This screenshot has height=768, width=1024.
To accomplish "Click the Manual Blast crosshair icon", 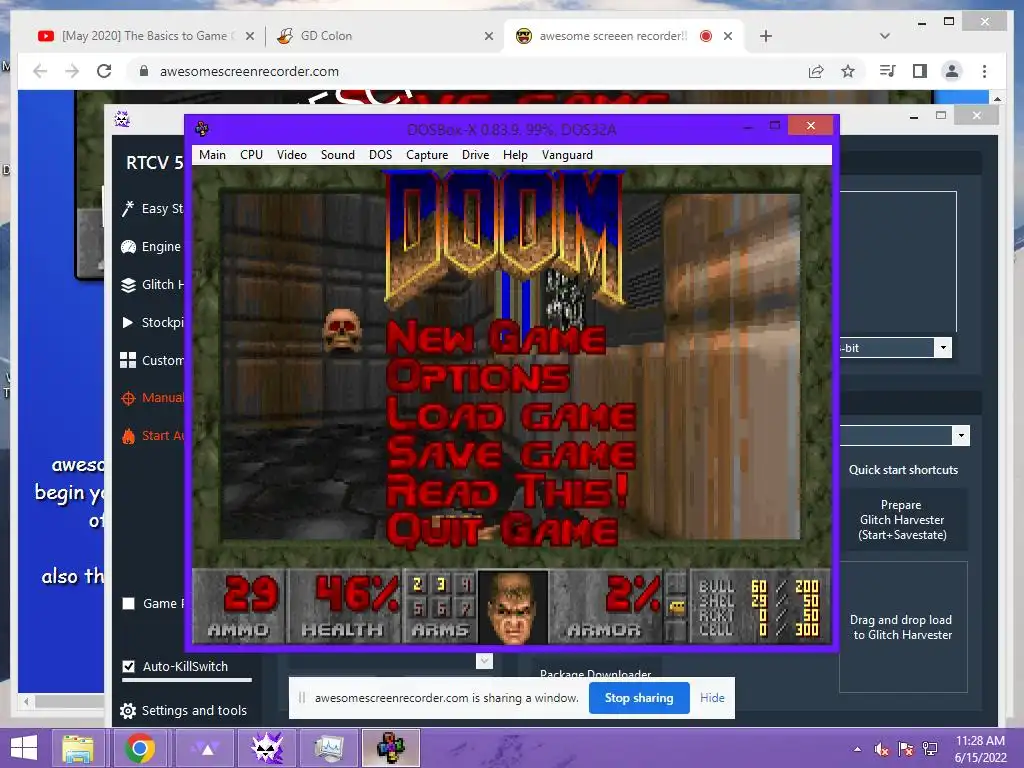I will coord(128,398).
